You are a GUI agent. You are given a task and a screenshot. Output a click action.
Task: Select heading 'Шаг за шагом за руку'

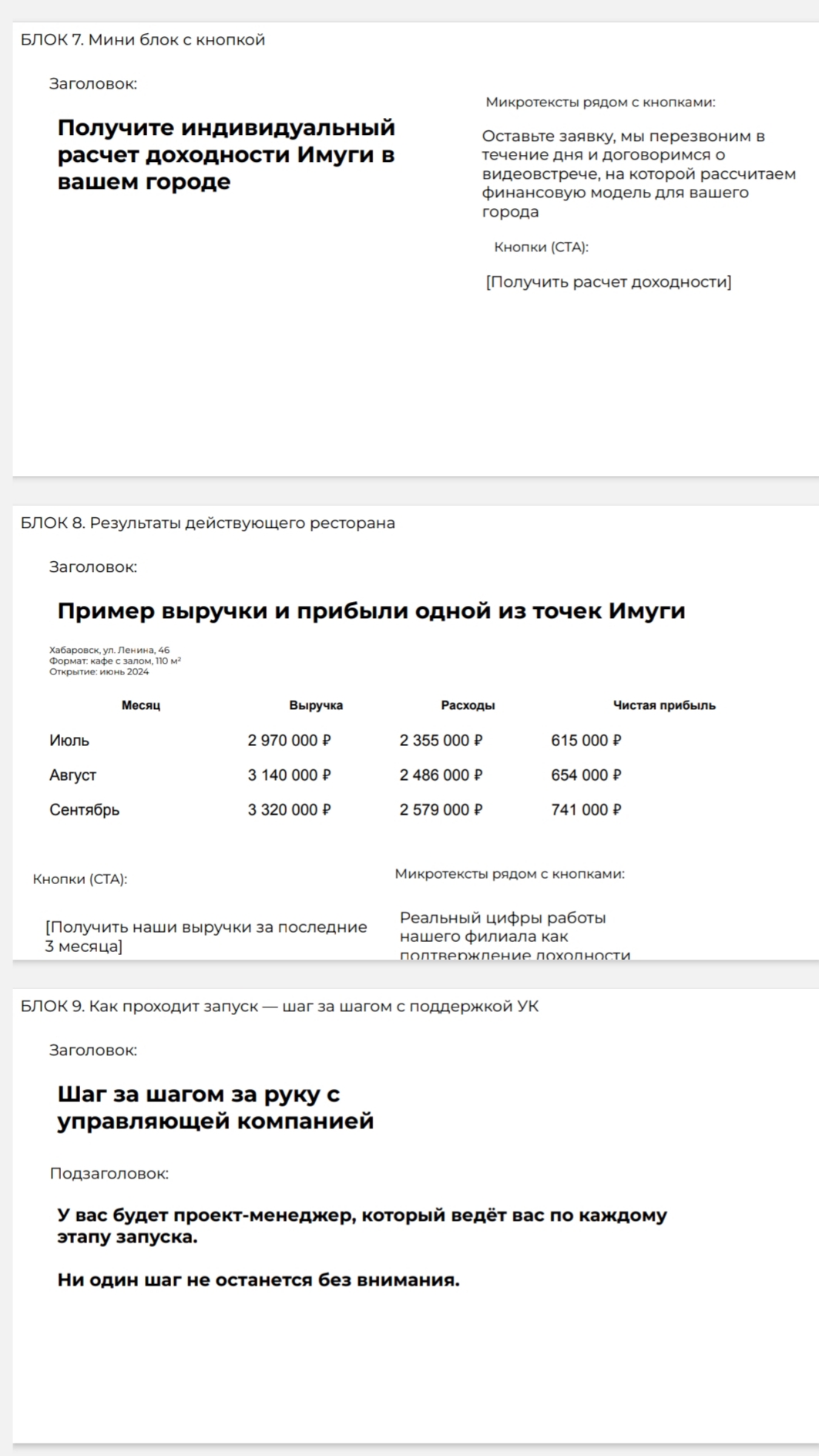pyautogui.click(x=216, y=1108)
